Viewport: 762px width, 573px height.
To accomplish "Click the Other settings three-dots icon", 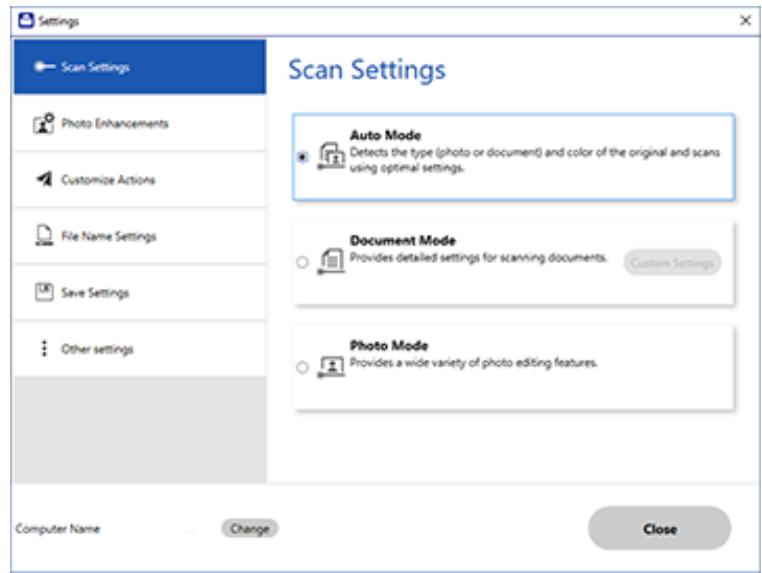I will pos(44,348).
